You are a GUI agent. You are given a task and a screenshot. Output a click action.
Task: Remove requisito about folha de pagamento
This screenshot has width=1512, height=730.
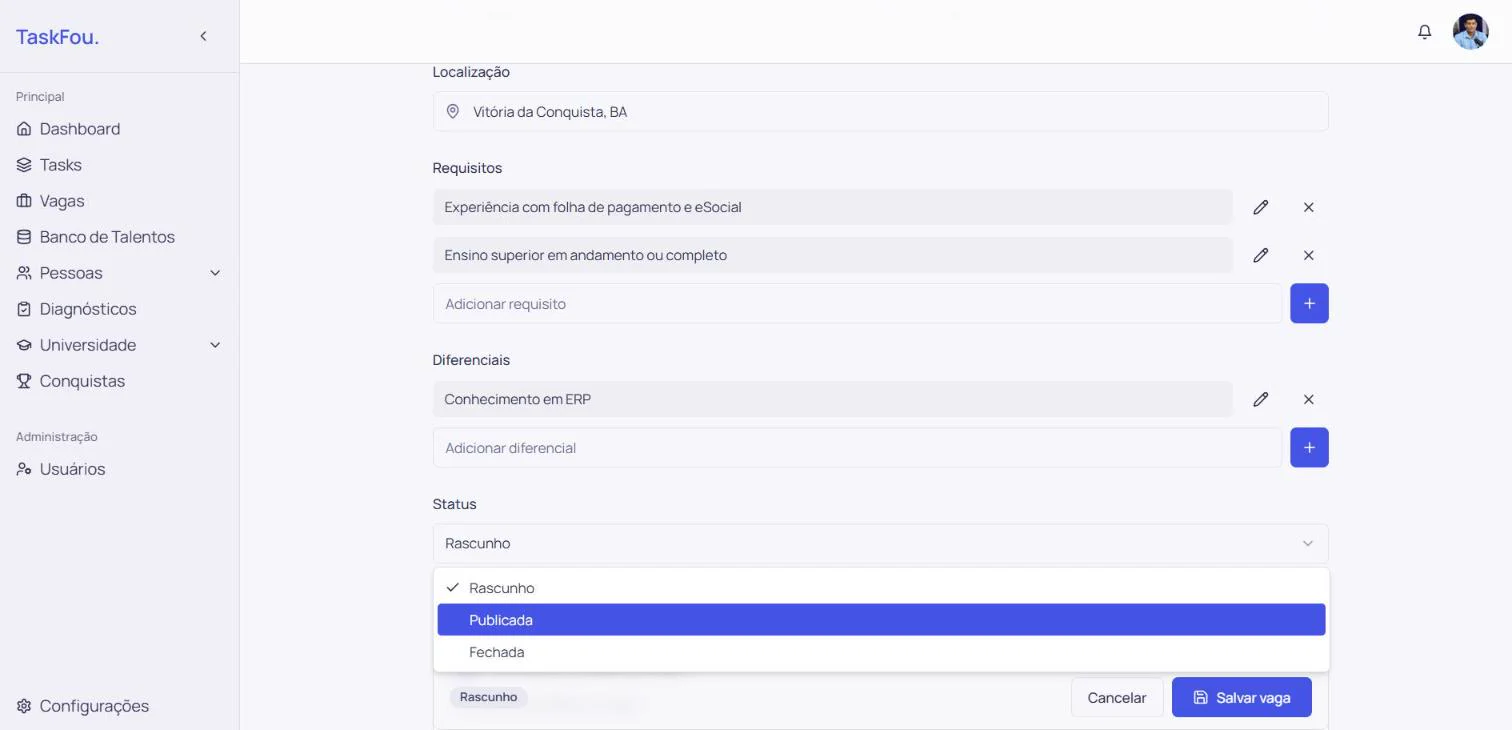[x=1308, y=207]
